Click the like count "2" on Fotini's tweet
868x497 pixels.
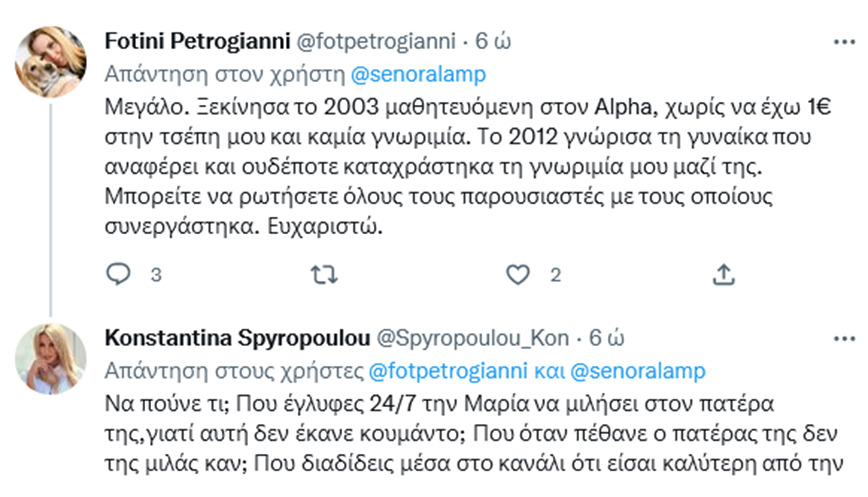(x=554, y=274)
